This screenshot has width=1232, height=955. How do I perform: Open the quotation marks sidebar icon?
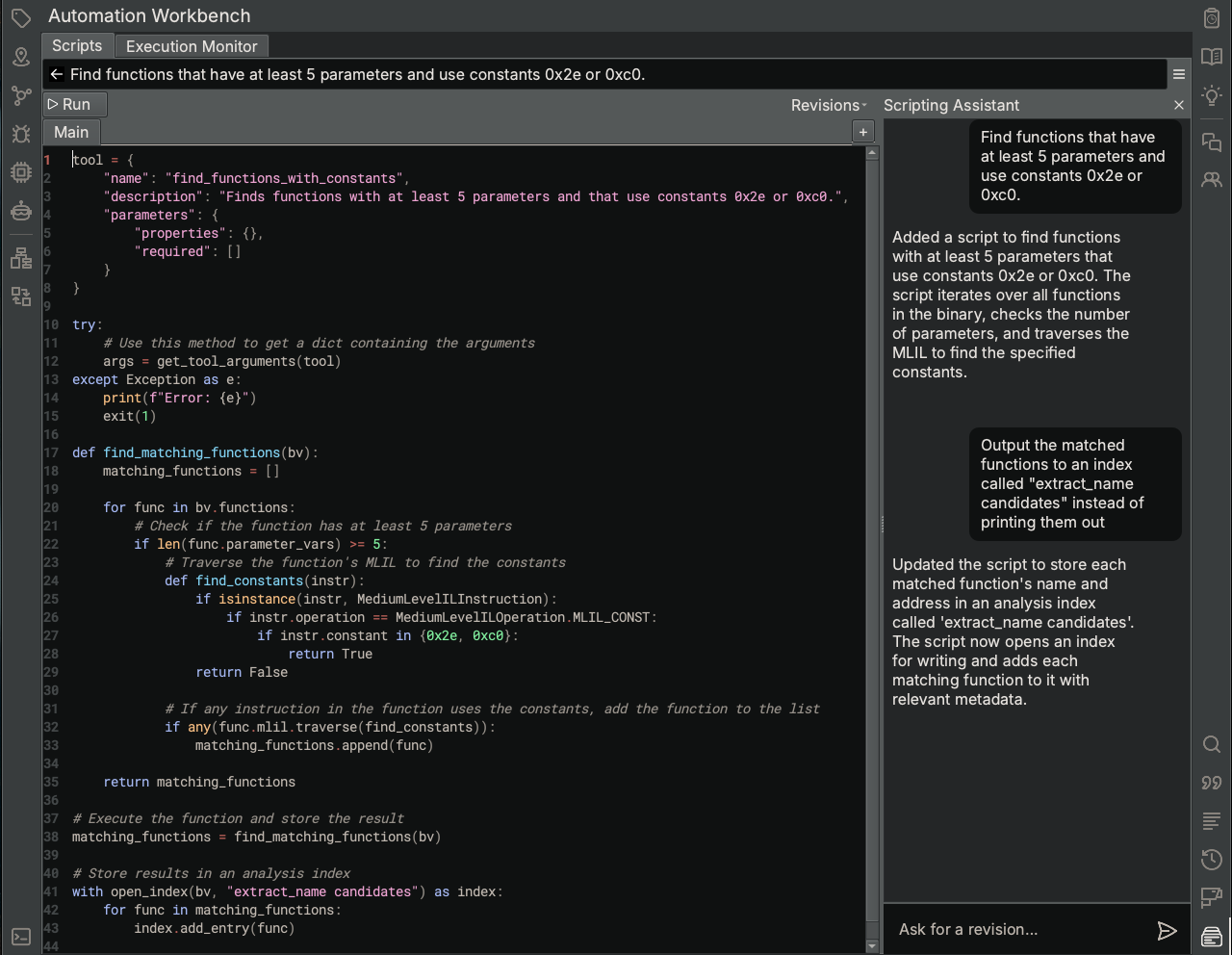point(1212,783)
